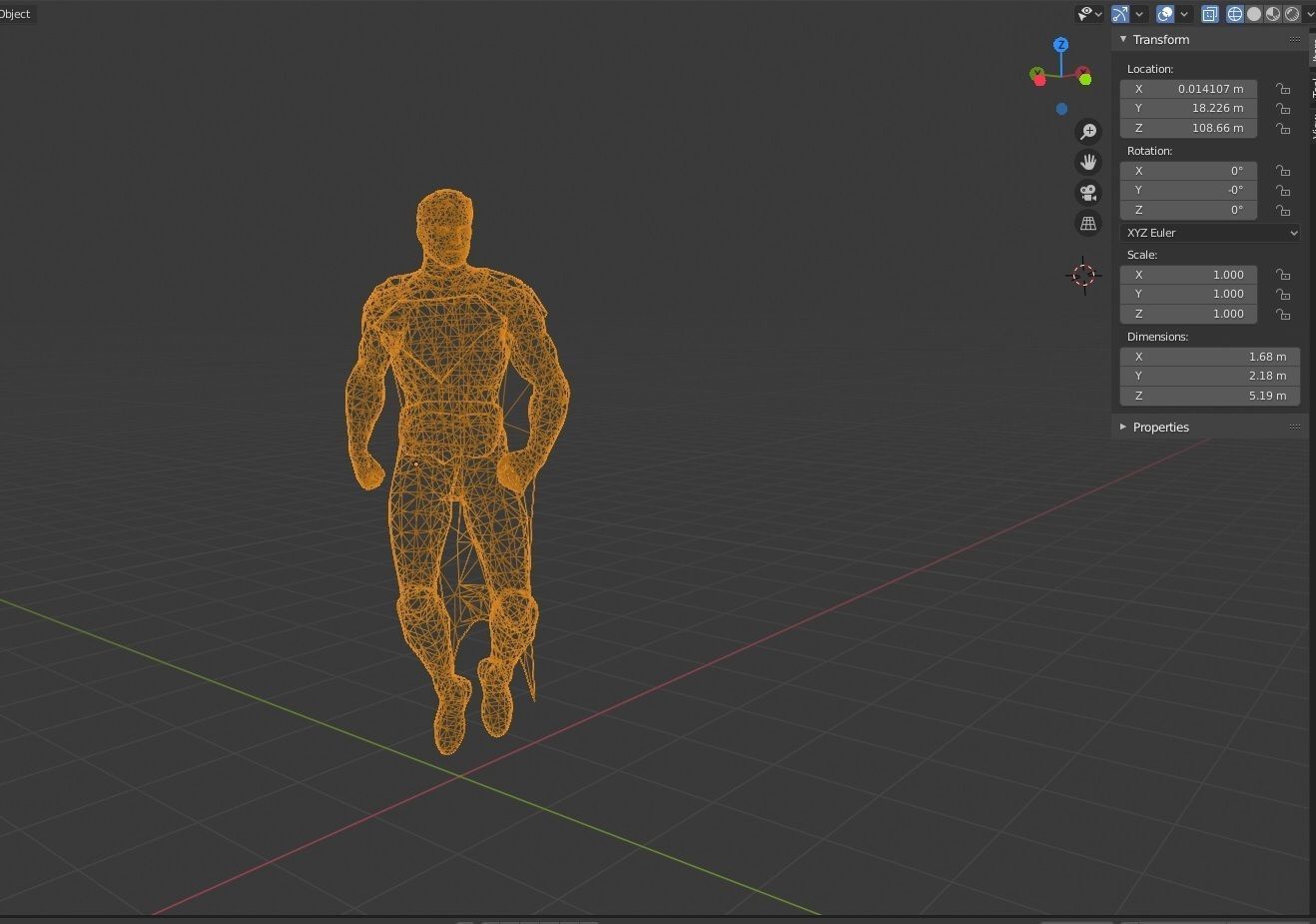Click the Location: label text

(x=1150, y=69)
